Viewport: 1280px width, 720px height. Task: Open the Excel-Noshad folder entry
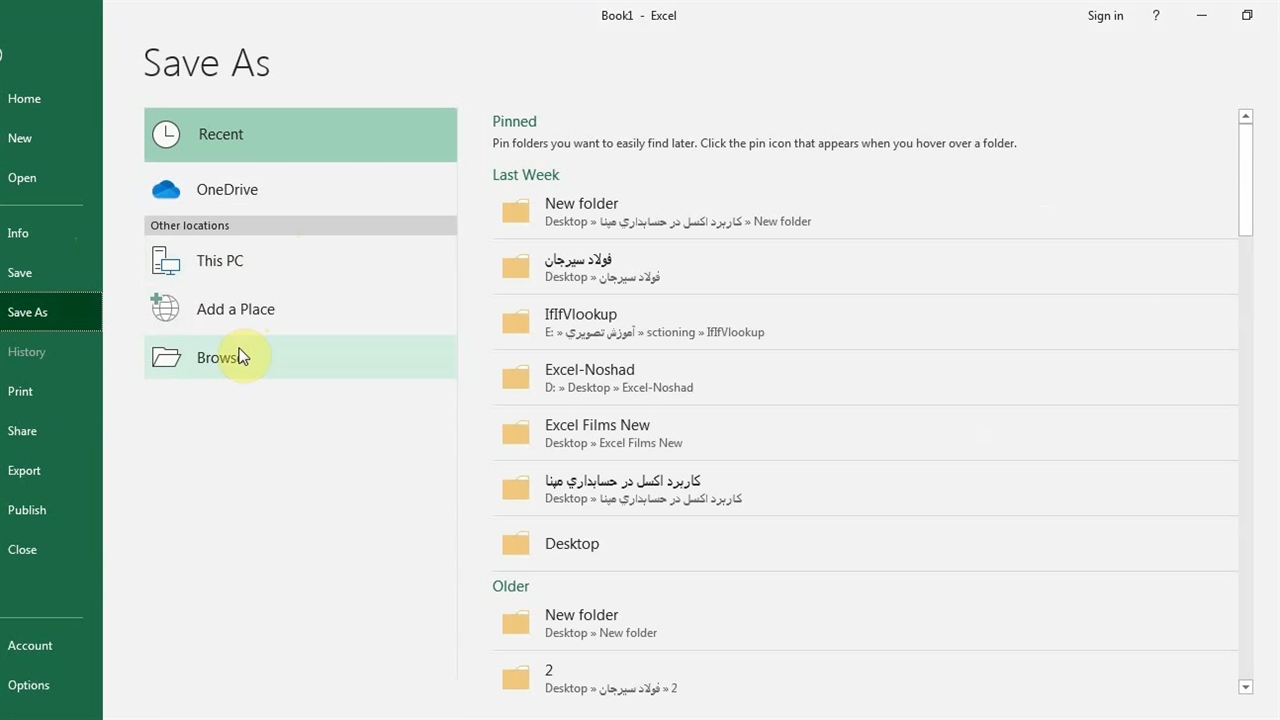click(x=865, y=377)
